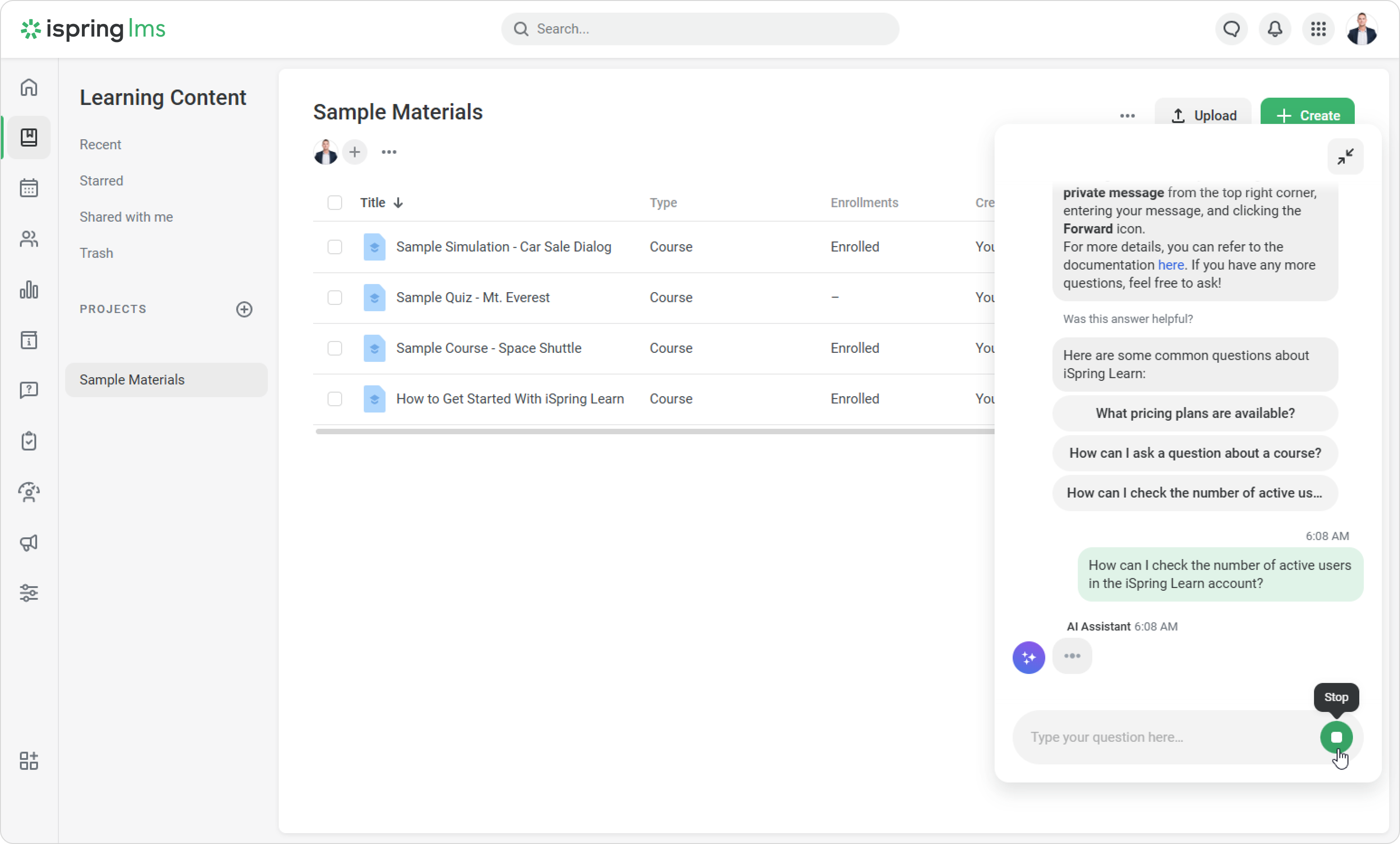The width and height of the screenshot is (1400, 844).
Task: Open the Reports bar chart icon
Action: point(29,289)
